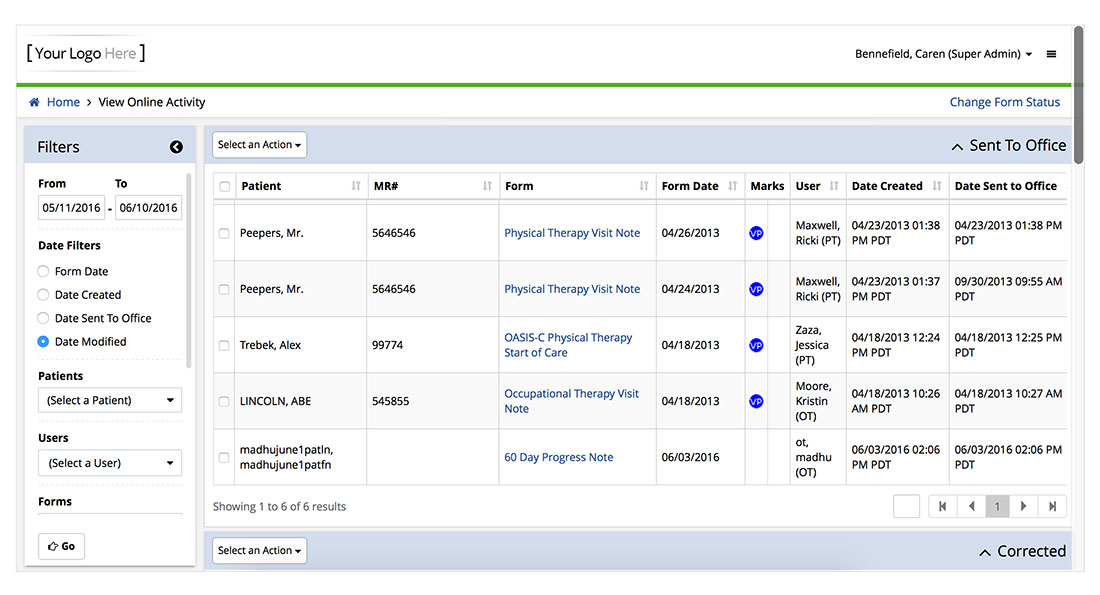Click user cell Zaza, Jessica (PT)
This screenshot has height=595, width=1100.
coord(812,345)
